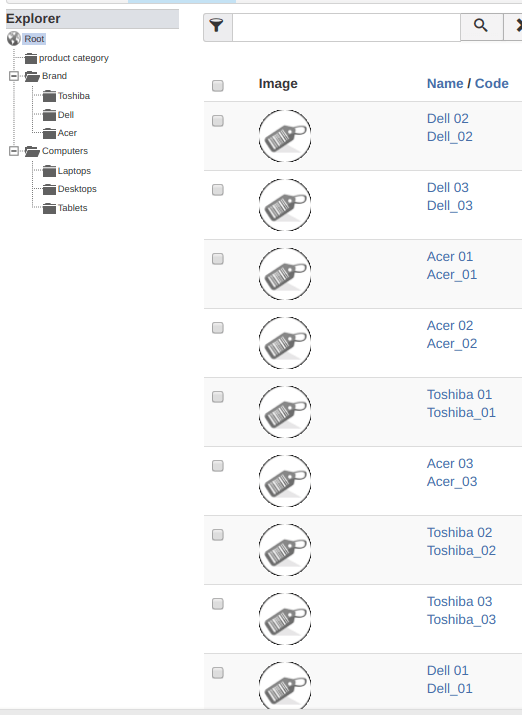Sort by the Code column header

click(x=492, y=83)
